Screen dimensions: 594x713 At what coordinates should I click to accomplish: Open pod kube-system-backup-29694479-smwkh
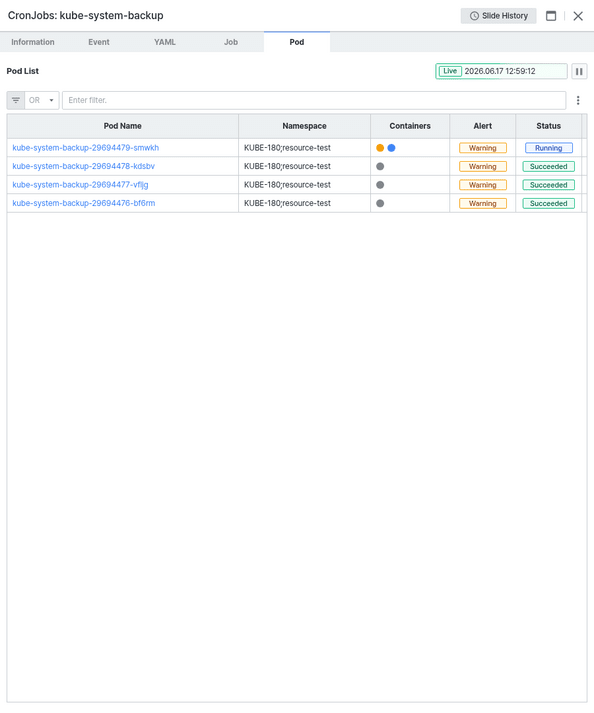pos(86,148)
